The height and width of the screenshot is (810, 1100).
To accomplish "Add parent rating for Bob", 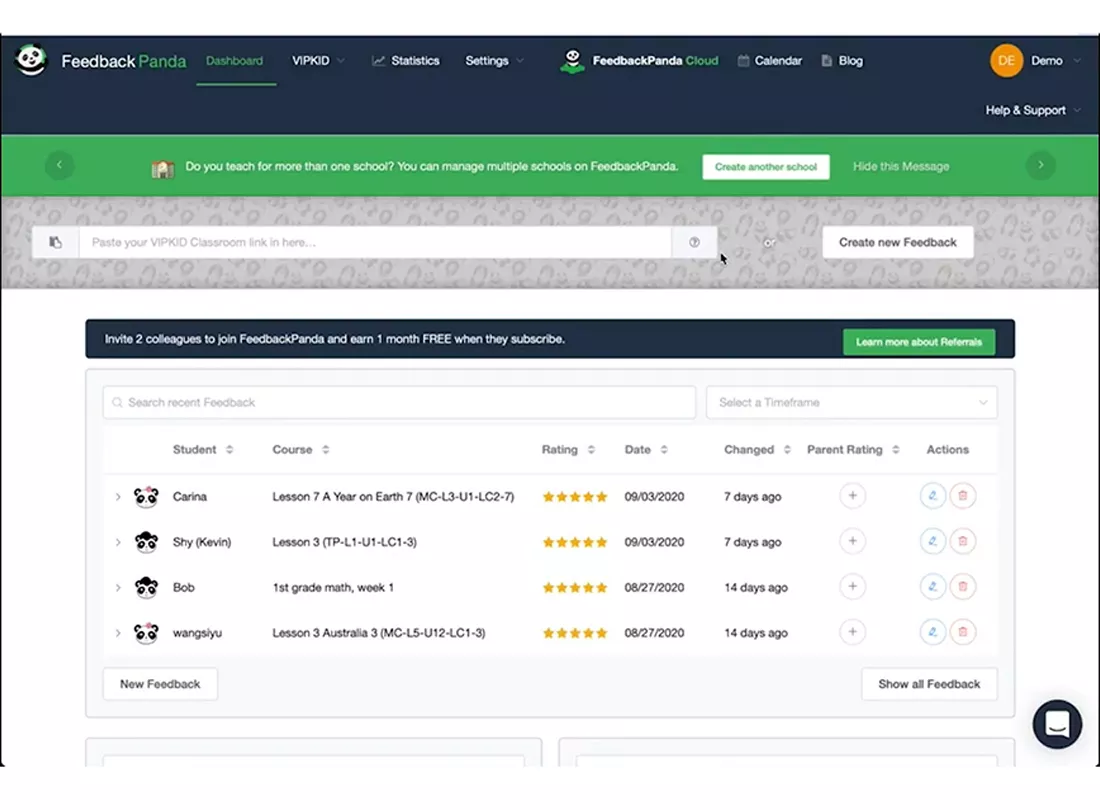I will point(852,587).
